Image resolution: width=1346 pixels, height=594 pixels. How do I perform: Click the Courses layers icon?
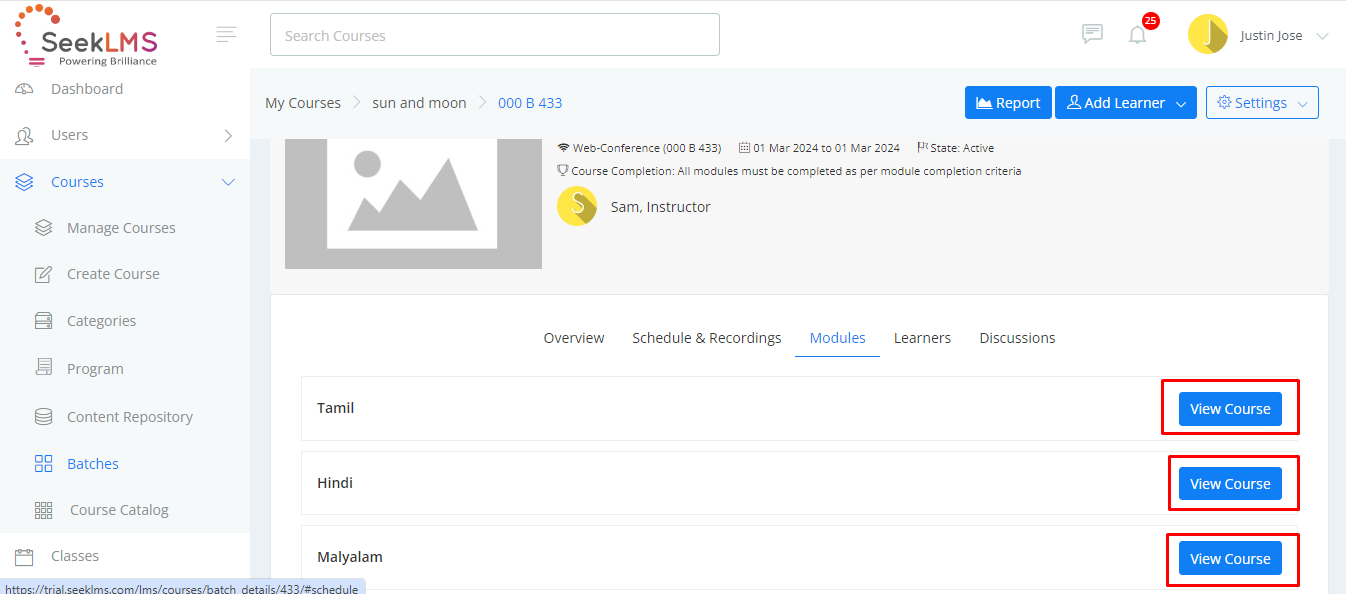click(24, 182)
